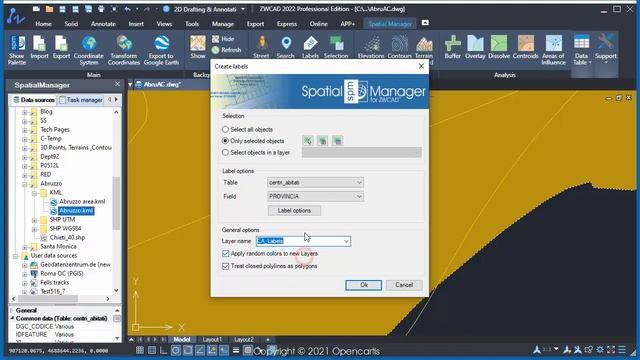Click the Export ribbon icon
640x360 pixels.
click(x=61, y=47)
